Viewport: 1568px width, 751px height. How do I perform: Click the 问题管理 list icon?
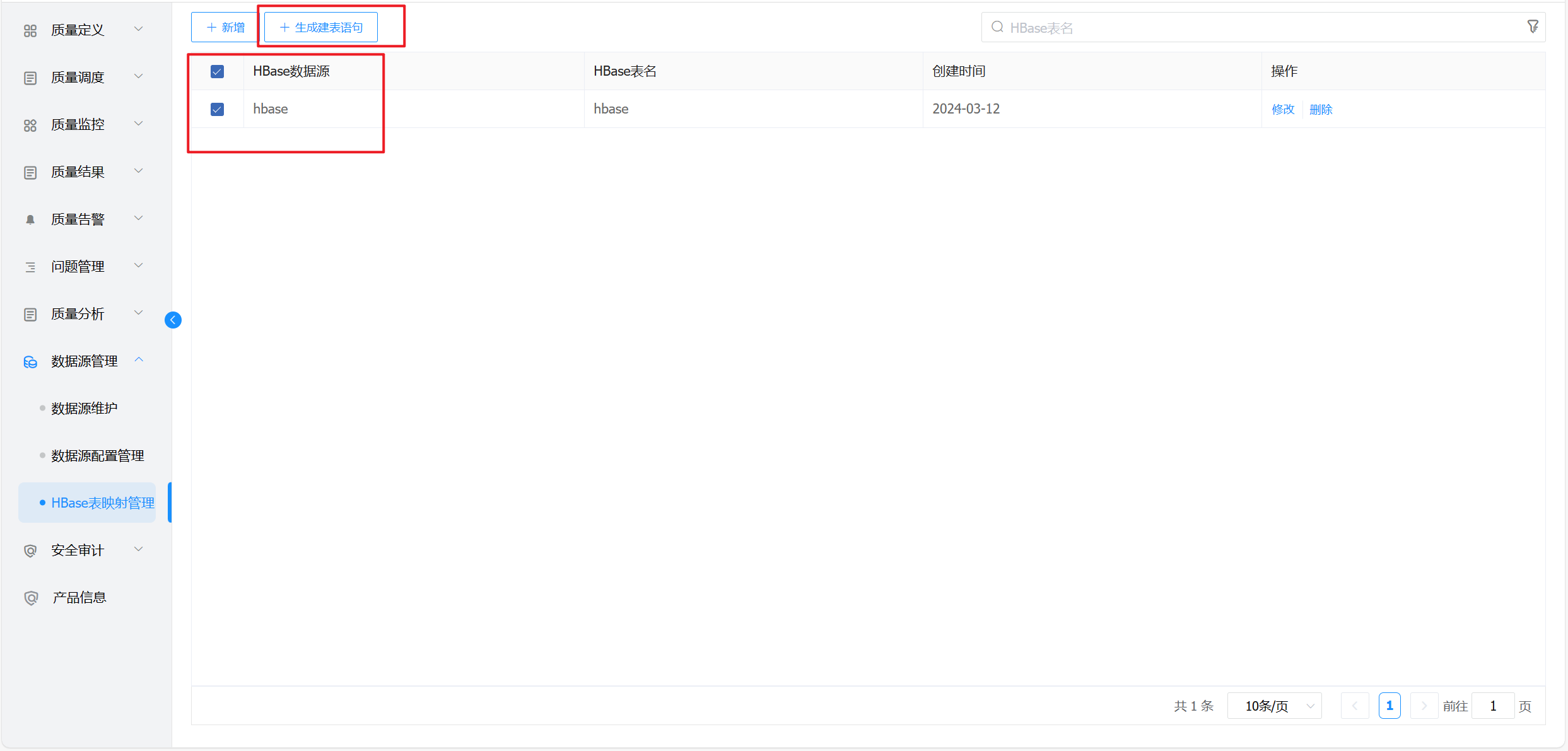30,267
